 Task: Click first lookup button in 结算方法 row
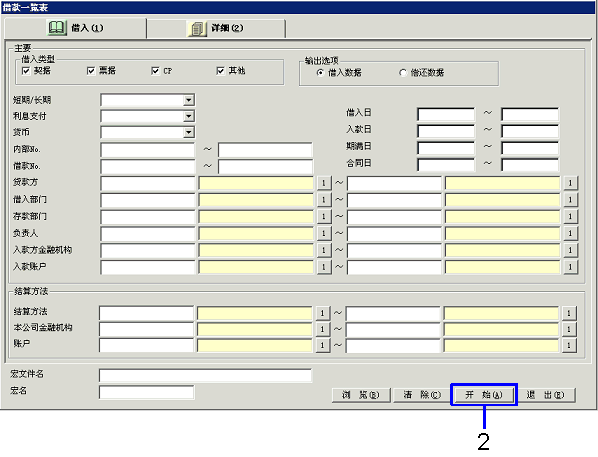322,313
